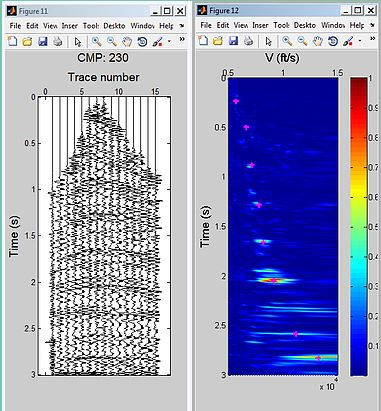
Task: Print Figure 11 via printer icon
Action: 58,42
